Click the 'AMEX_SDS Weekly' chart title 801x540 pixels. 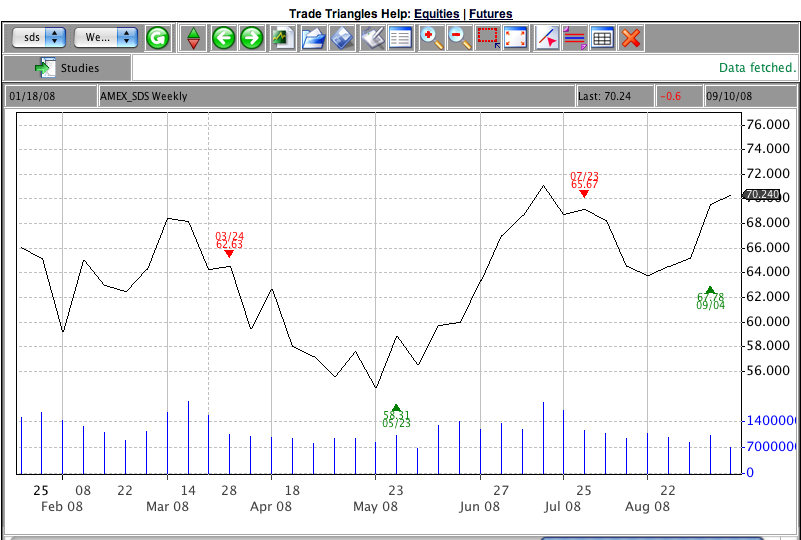[144, 96]
